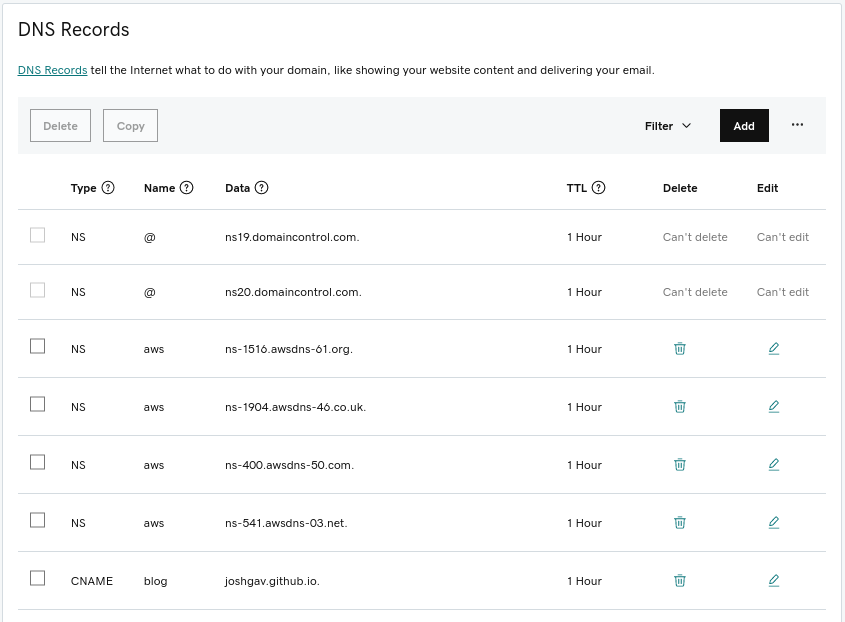This screenshot has height=622, width=845.
Task: Check the blog CNAME record checkbox
Action: pyautogui.click(x=38, y=578)
